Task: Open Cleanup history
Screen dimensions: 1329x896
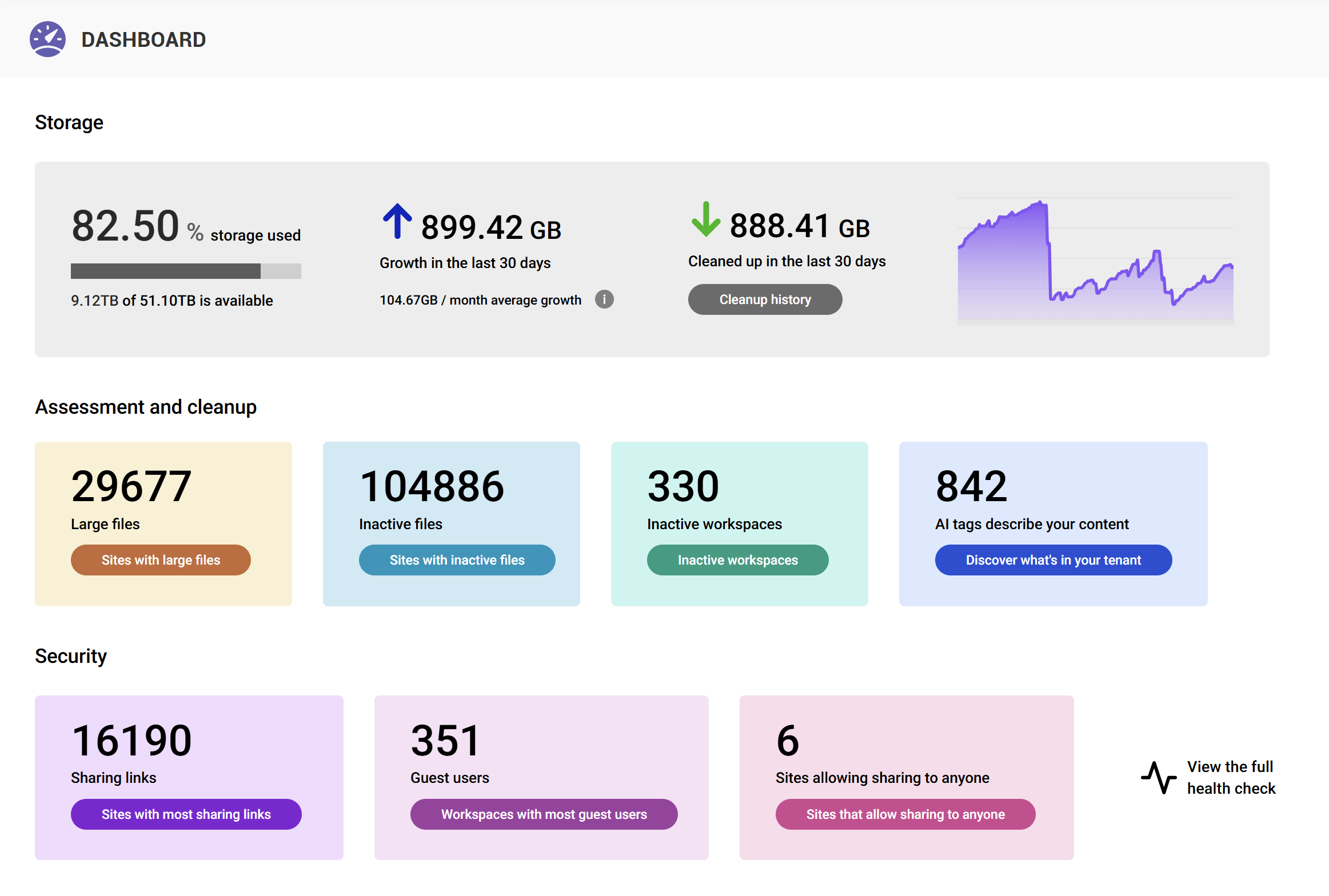Action: click(765, 299)
